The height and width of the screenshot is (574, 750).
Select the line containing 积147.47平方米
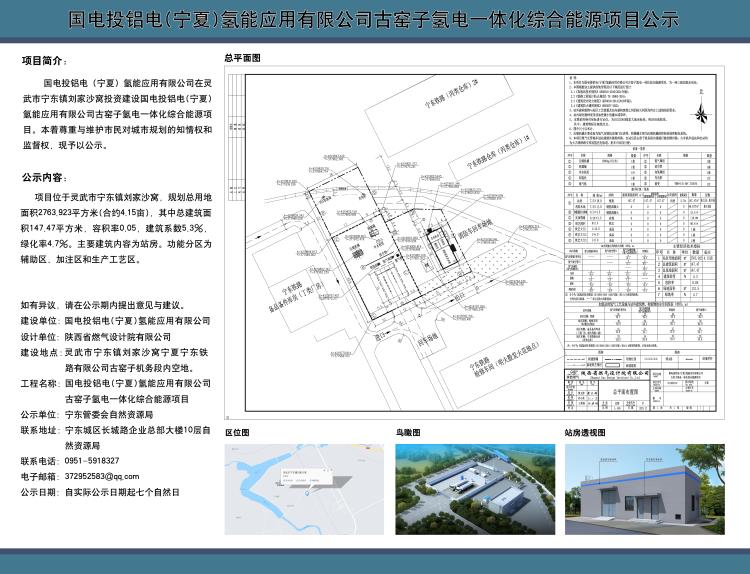coord(116,228)
